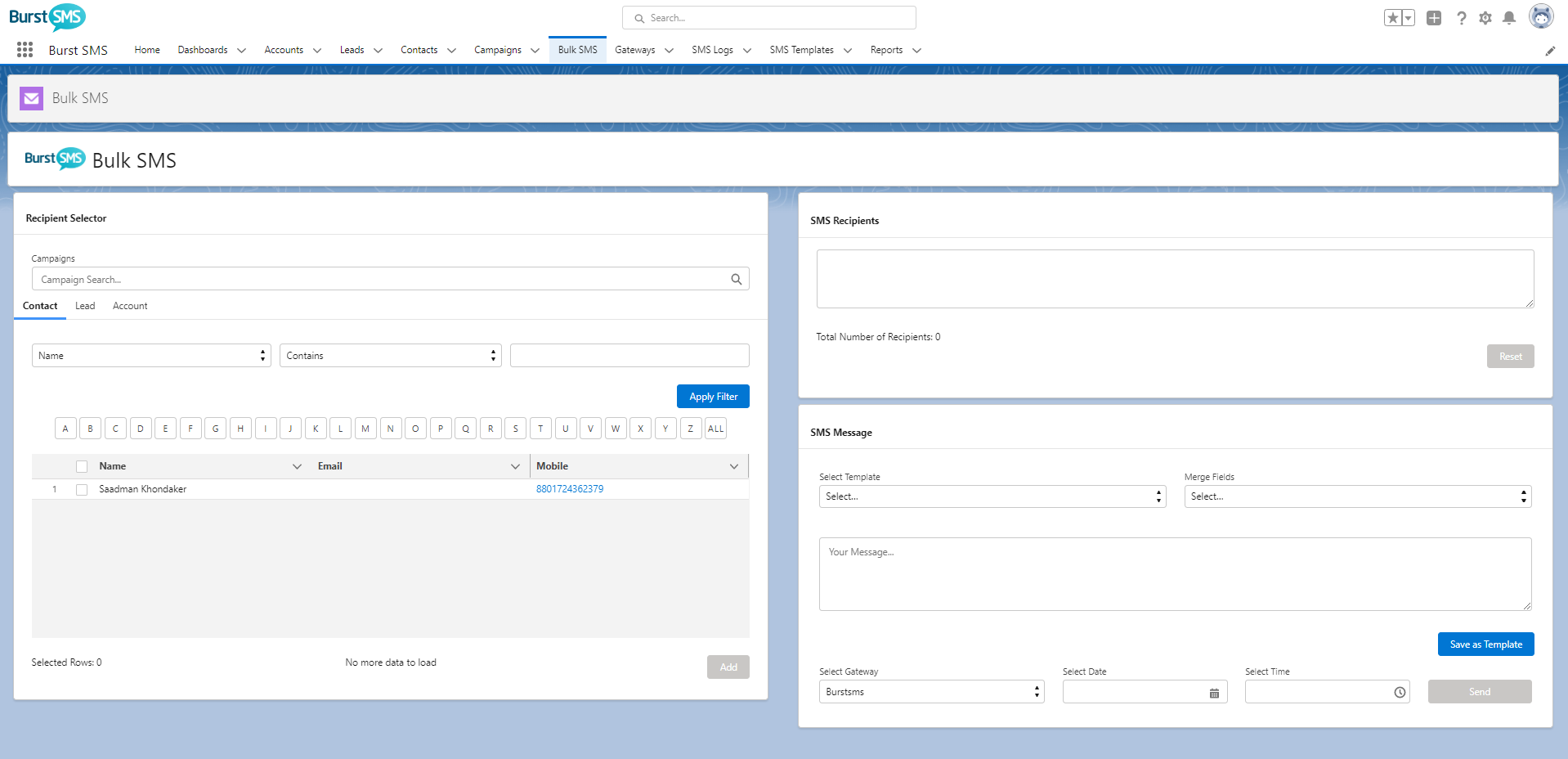Screen dimensions: 1568x759
Task: Tick the Saadman Khondaker row checkbox
Action: click(82, 490)
